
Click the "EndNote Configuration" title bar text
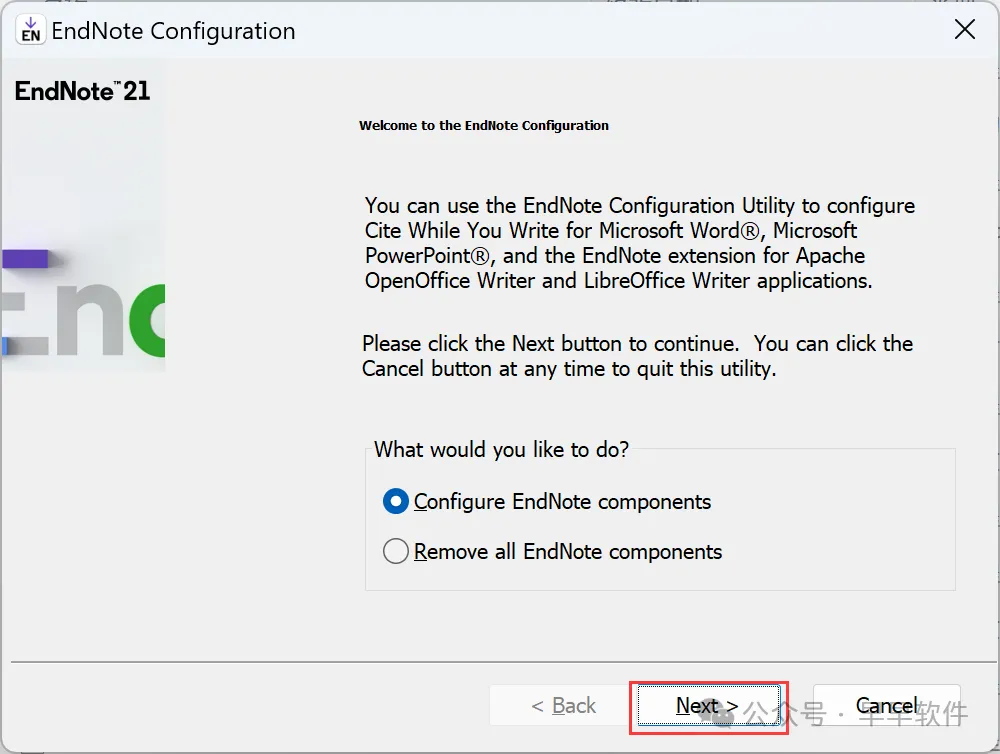point(173,31)
